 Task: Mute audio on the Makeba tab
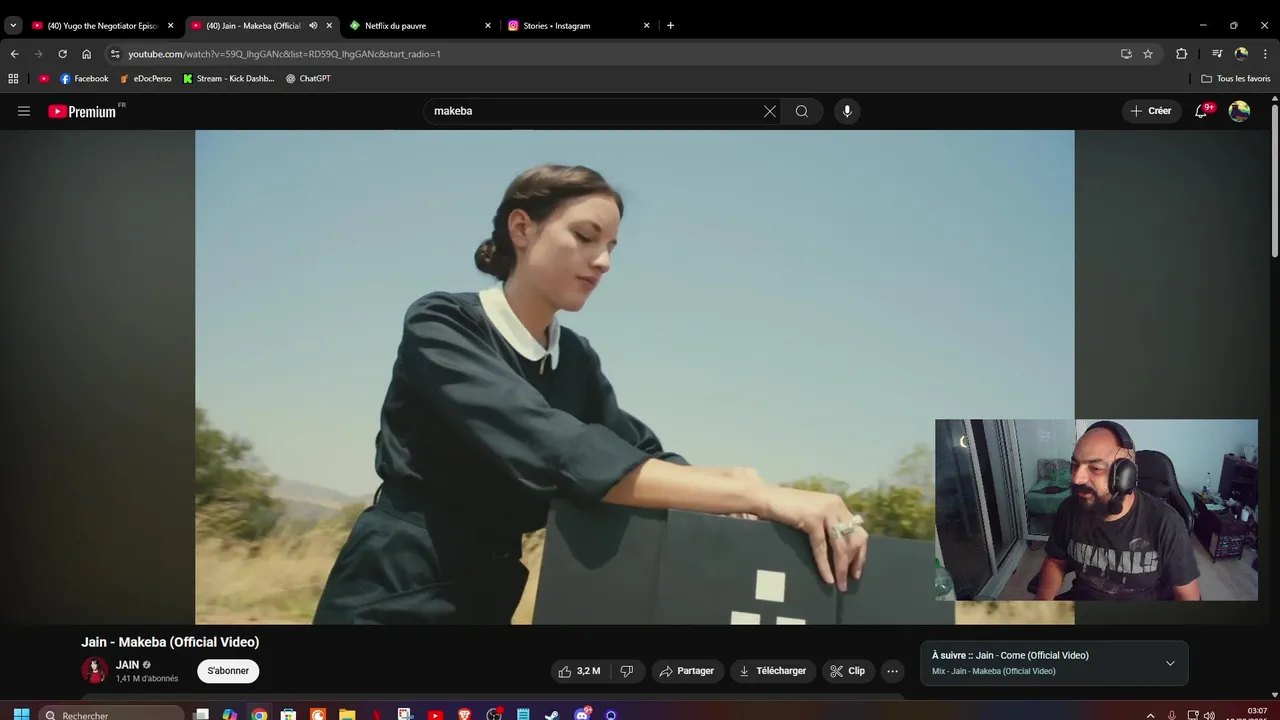tap(313, 26)
